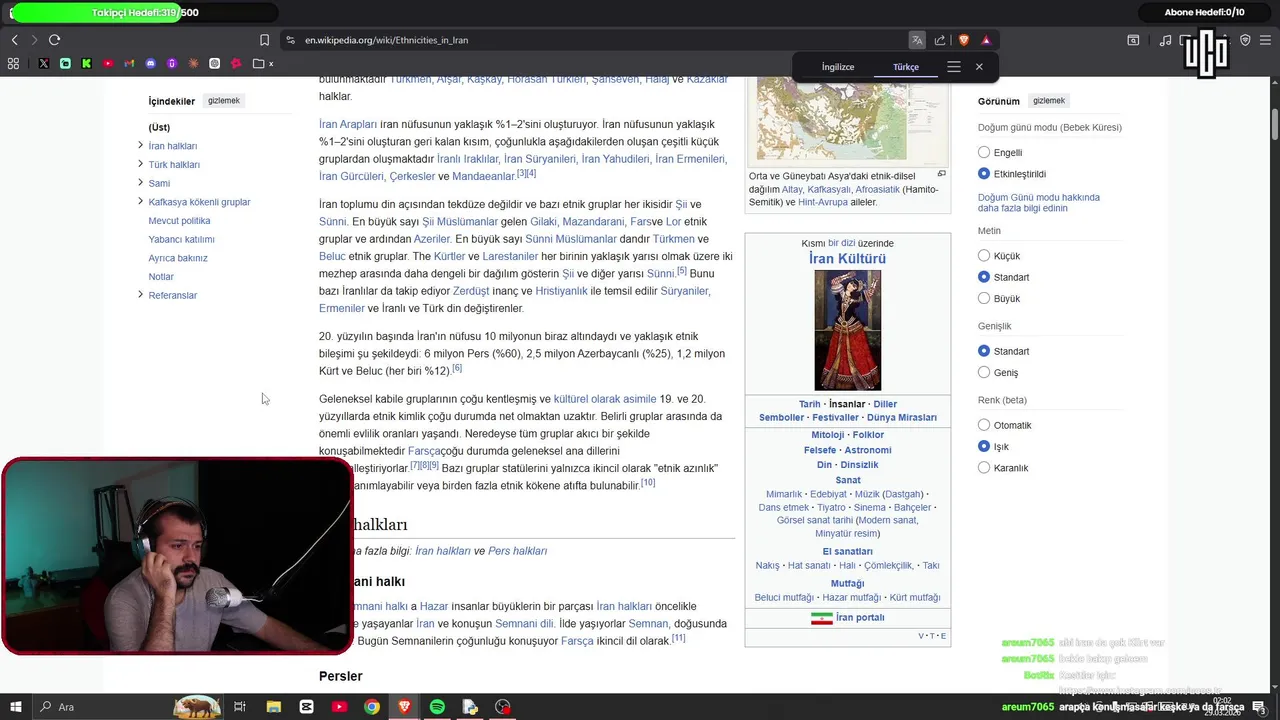Set color mode to Işık
The image size is (1280, 720).
[984, 446]
